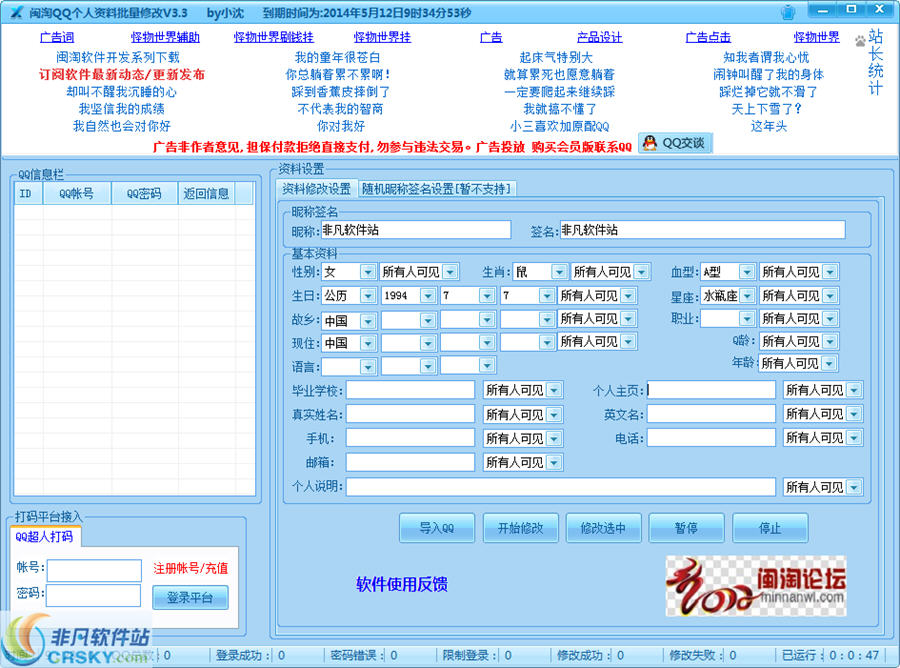Viewport: 900px width, 668px height.
Task: Click the QQ帐号 column header
Action: (76, 194)
